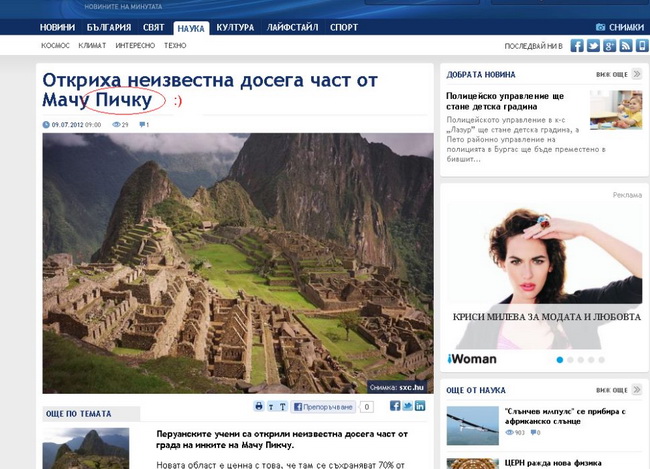Decrease text size with the small T icon
Screen dimensions: 650x469
pos(271,407)
